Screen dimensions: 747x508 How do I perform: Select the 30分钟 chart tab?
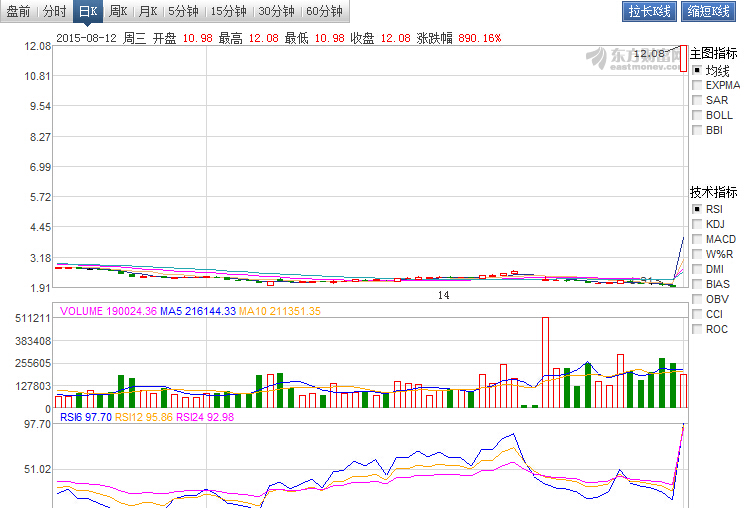[275, 12]
